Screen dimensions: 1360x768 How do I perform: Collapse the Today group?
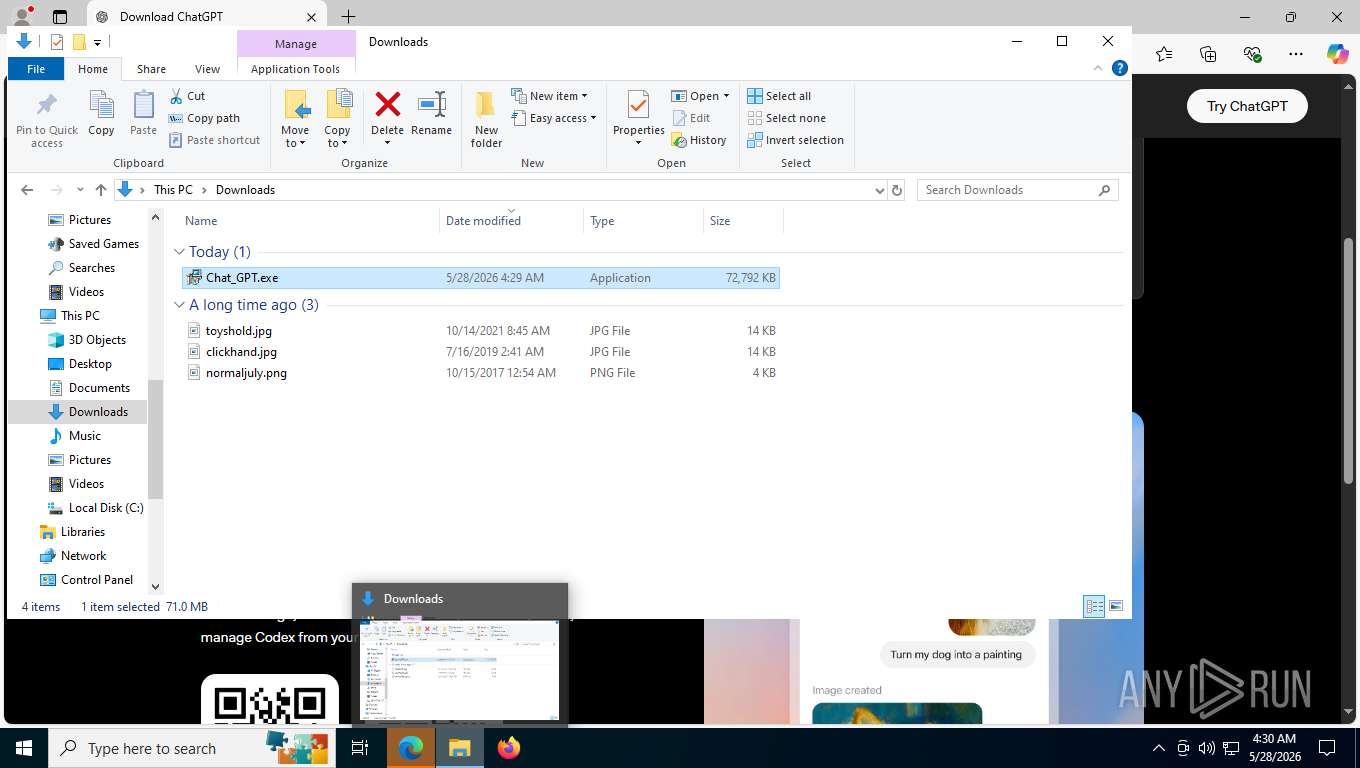[180, 252]
